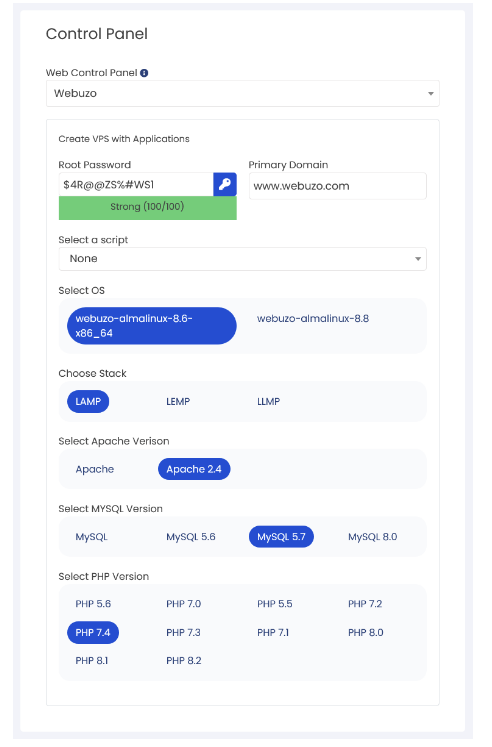Select PHP 8.1 version

point(91,661)
